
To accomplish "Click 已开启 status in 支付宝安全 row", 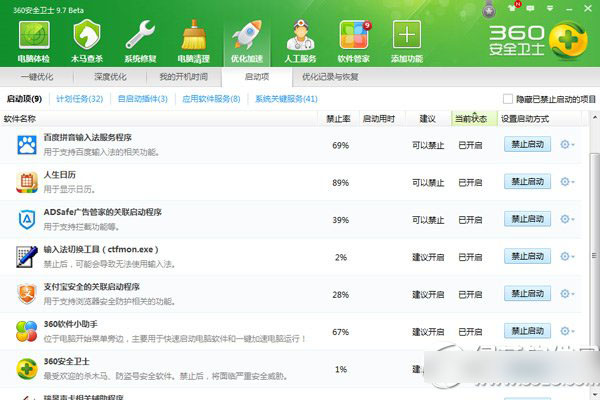I will pyautogui.click(x=470, y=295).
